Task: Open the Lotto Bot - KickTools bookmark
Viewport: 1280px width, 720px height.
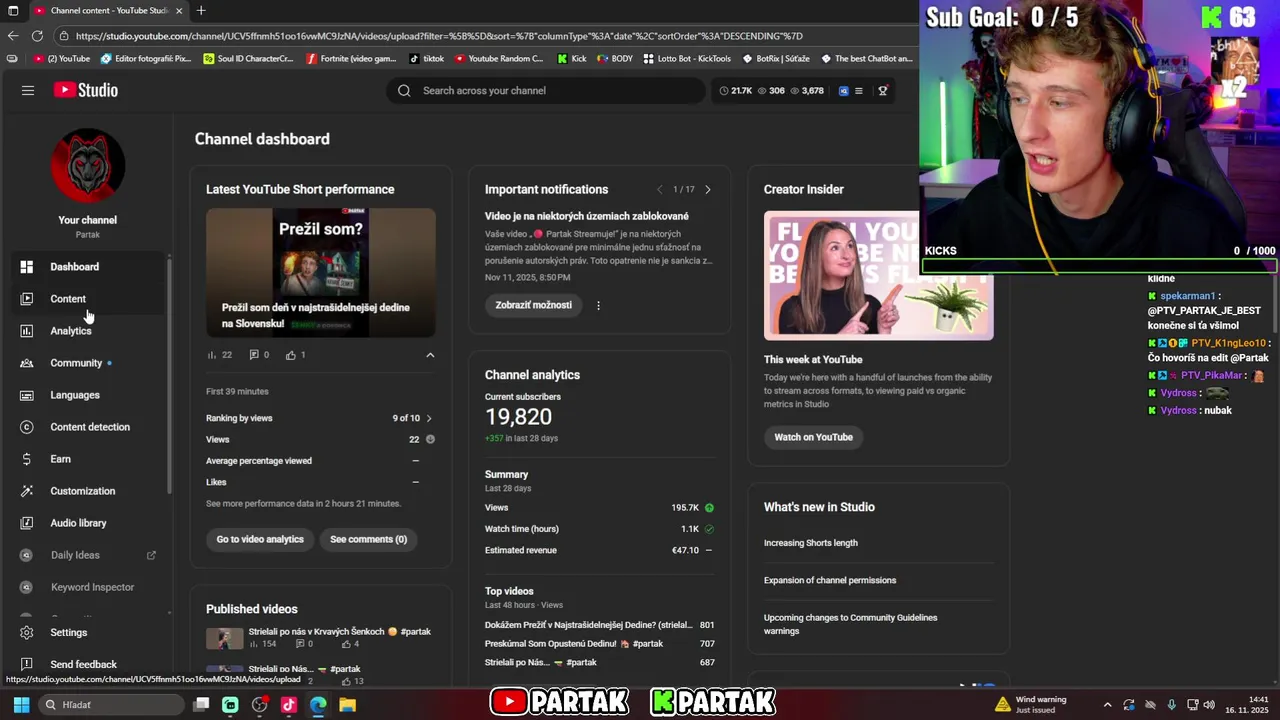Action: pos(687,59)
